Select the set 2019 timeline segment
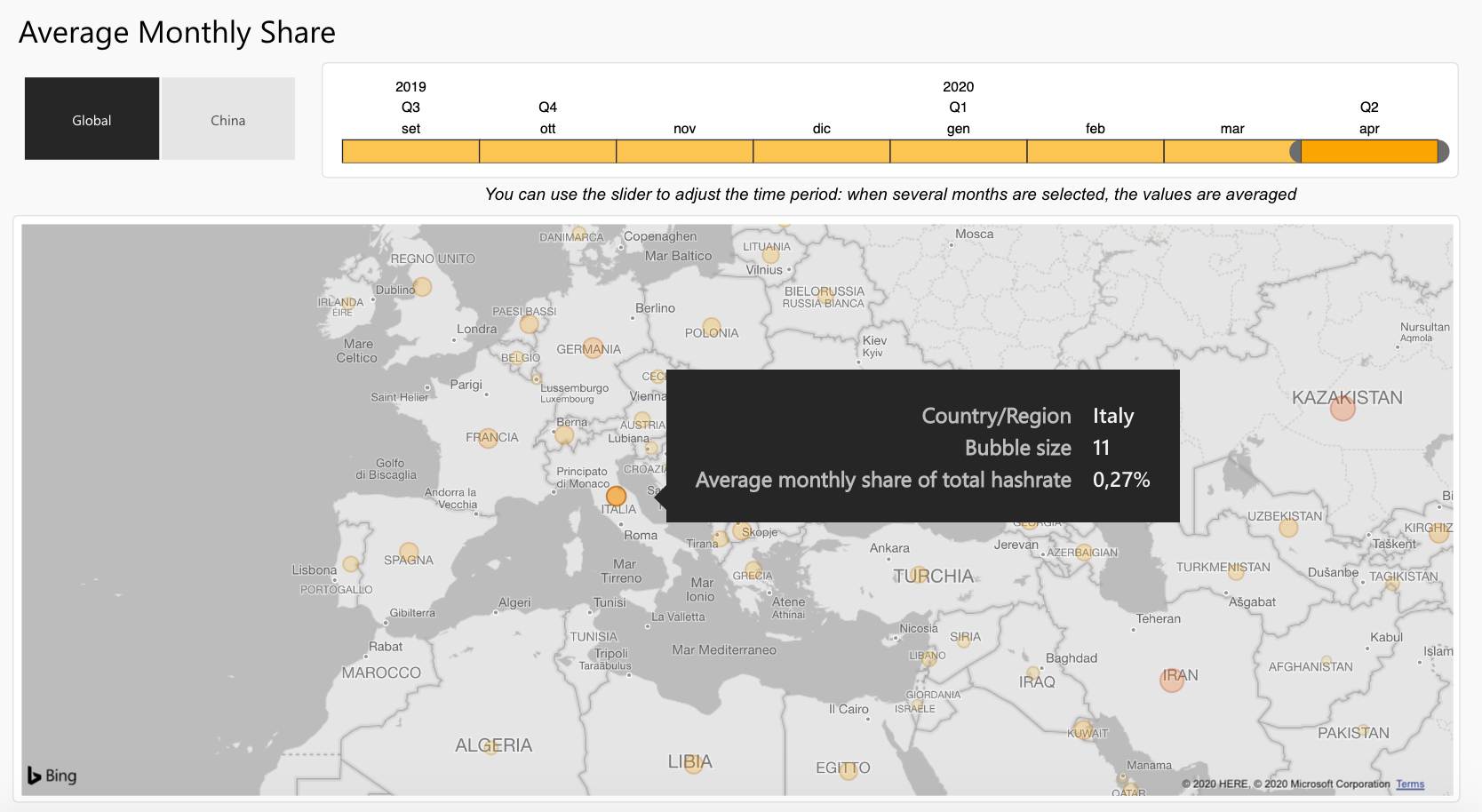The height and width of the screenshot is (812, 1482). click(x=410, y=151)
